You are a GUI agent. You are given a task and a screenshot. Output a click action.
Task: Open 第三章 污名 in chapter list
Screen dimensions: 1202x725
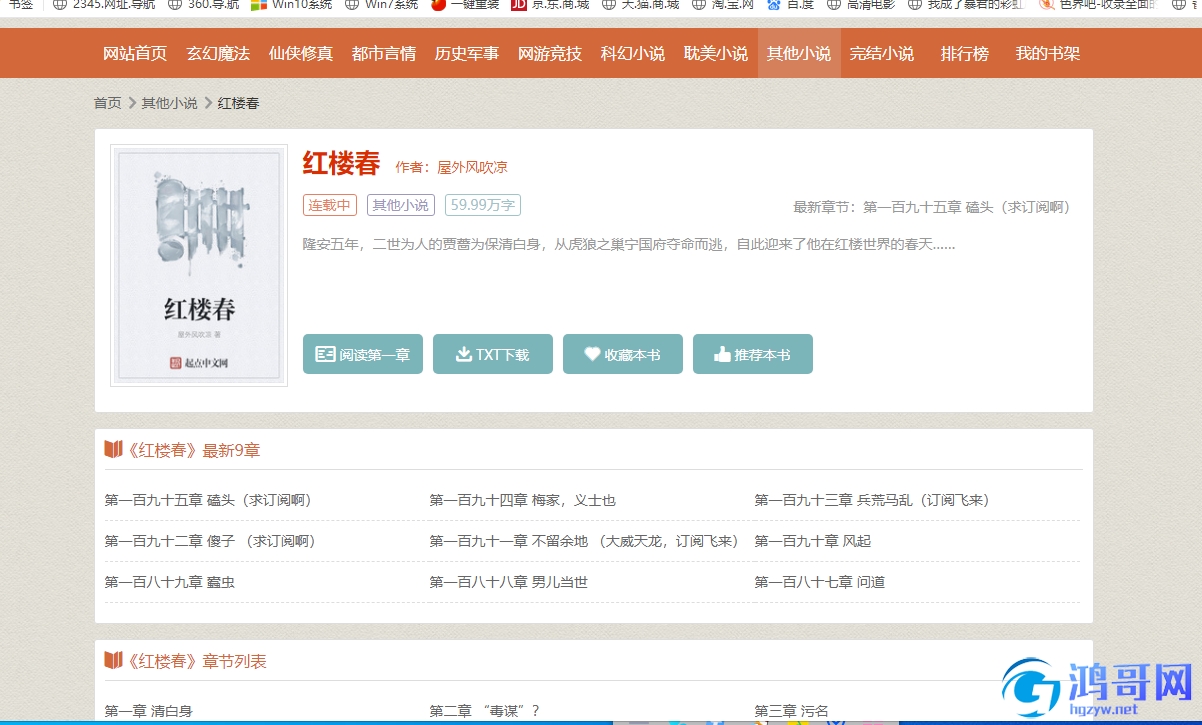pyautogui.click(x=792, y=711)
